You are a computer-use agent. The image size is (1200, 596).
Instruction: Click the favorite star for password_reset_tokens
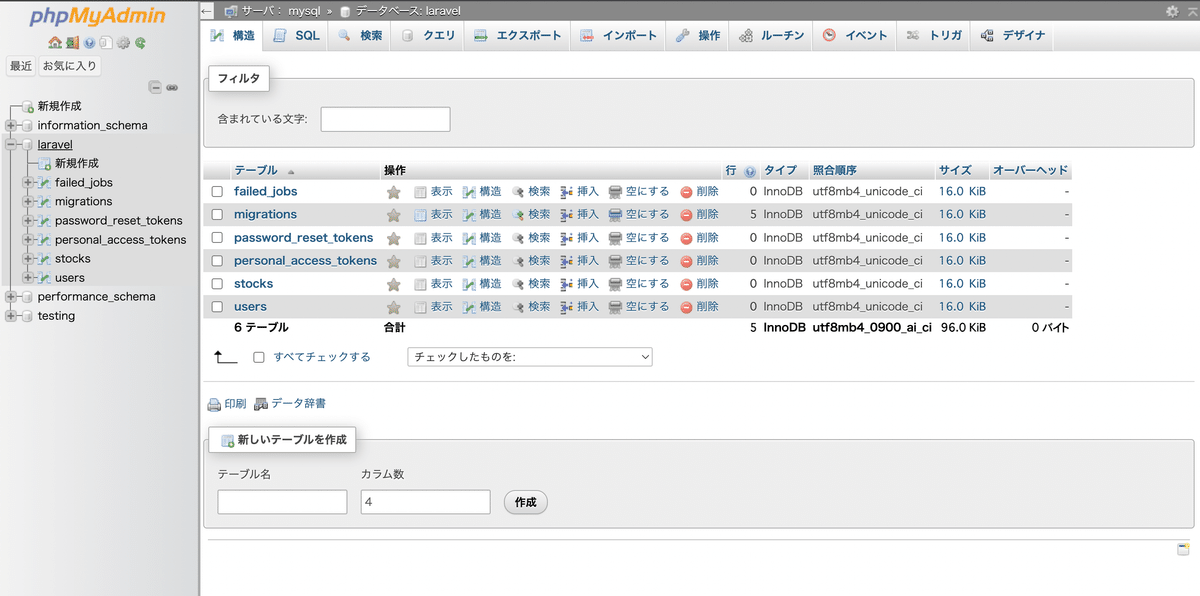click(x=394, y=238)
